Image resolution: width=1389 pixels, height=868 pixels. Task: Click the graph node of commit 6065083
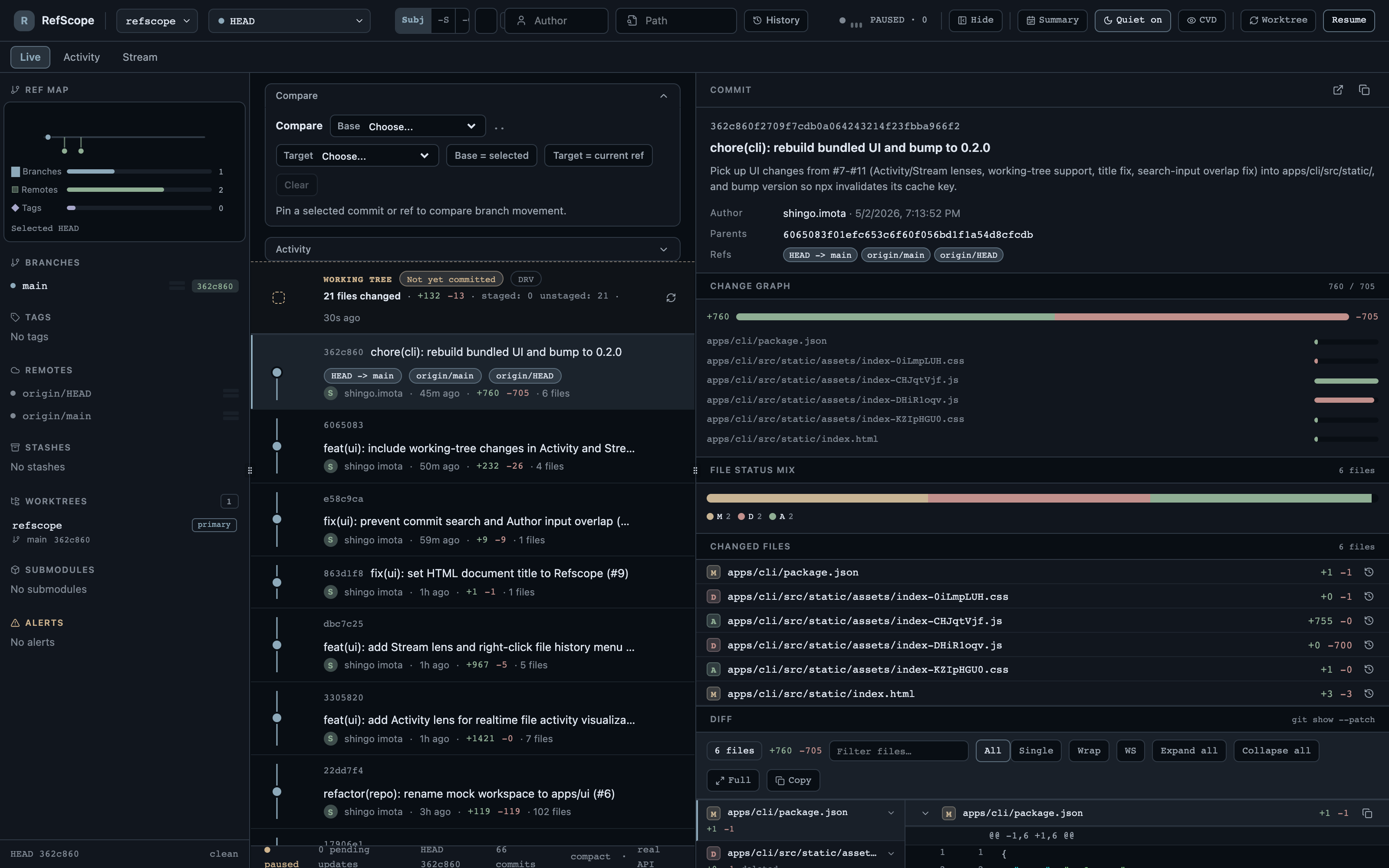276,446
